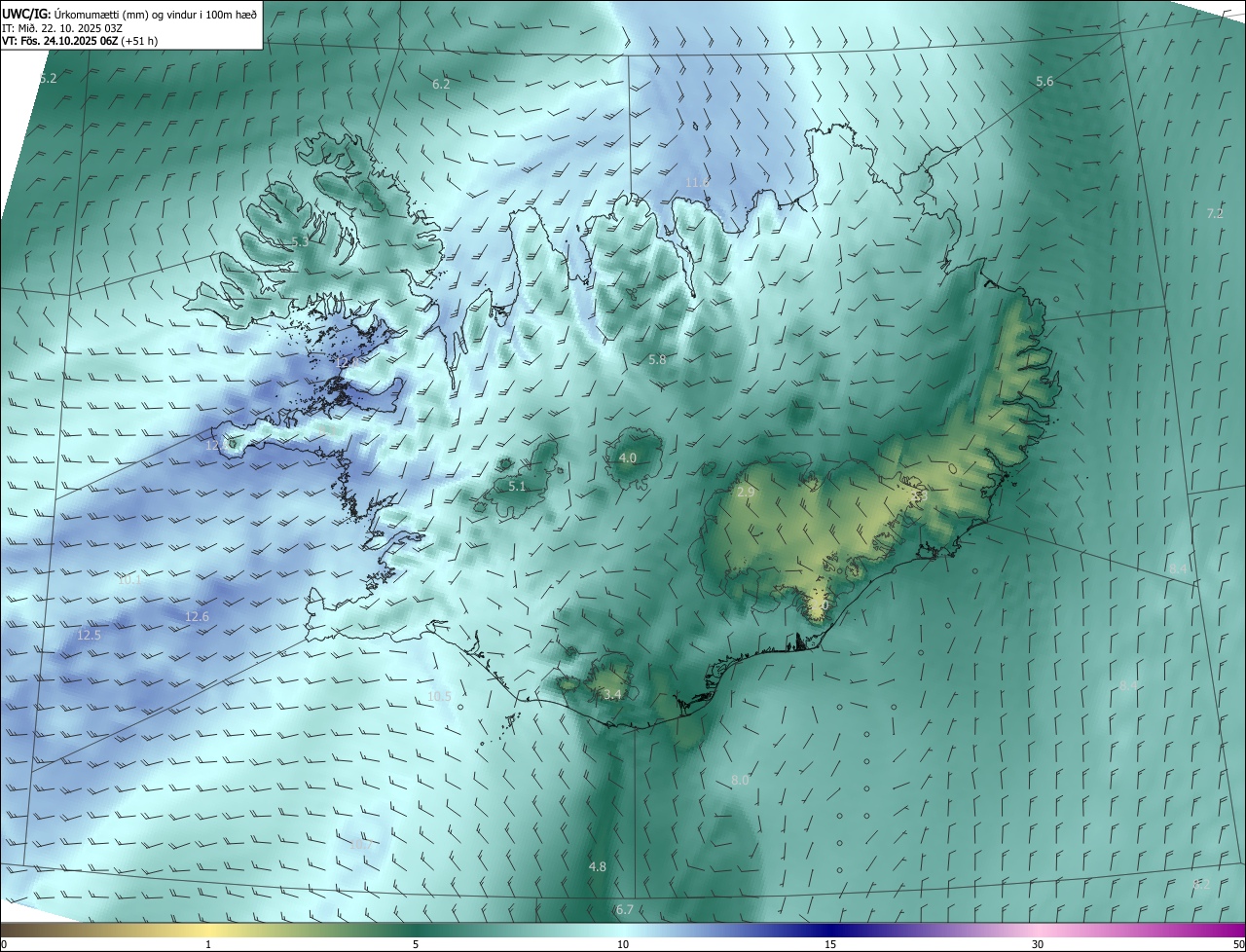Click the 'IT: Mið. 22. 10. 2025 03Z' line

tap(62, 27)
